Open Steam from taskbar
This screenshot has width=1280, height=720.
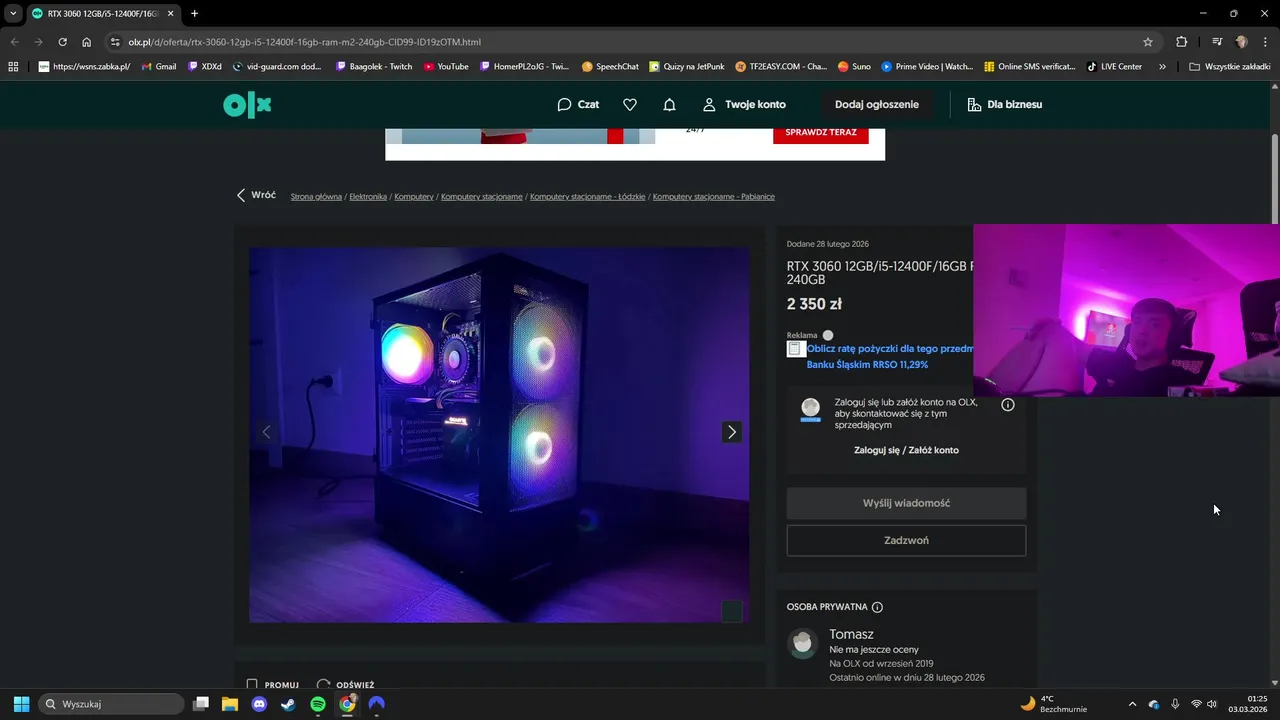tap(288, 704)
